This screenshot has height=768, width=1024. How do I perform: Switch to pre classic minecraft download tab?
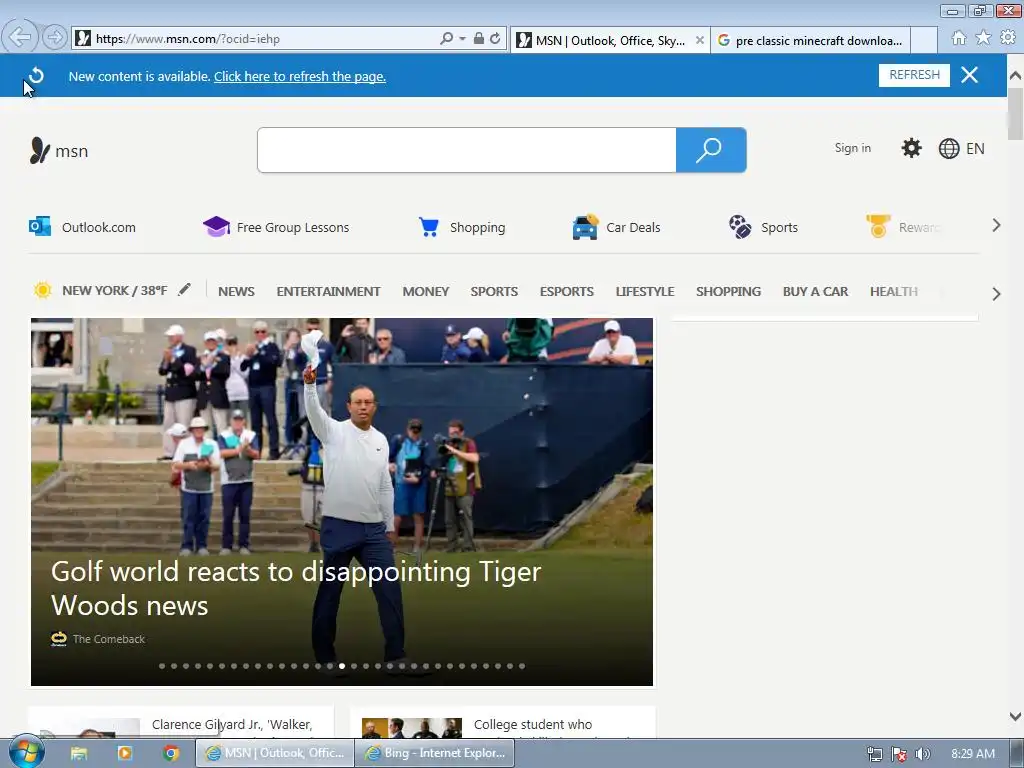click(811, 40)
